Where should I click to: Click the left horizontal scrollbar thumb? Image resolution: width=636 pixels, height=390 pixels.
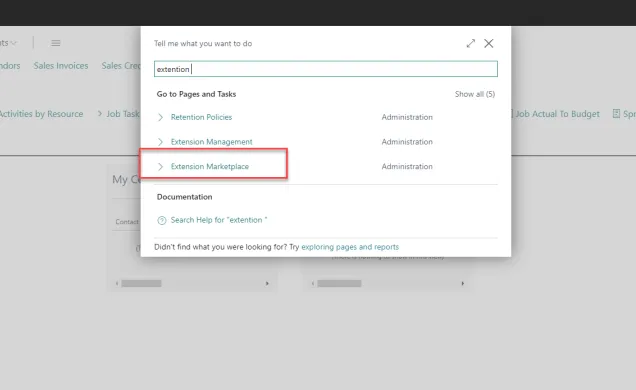(141, 283)
